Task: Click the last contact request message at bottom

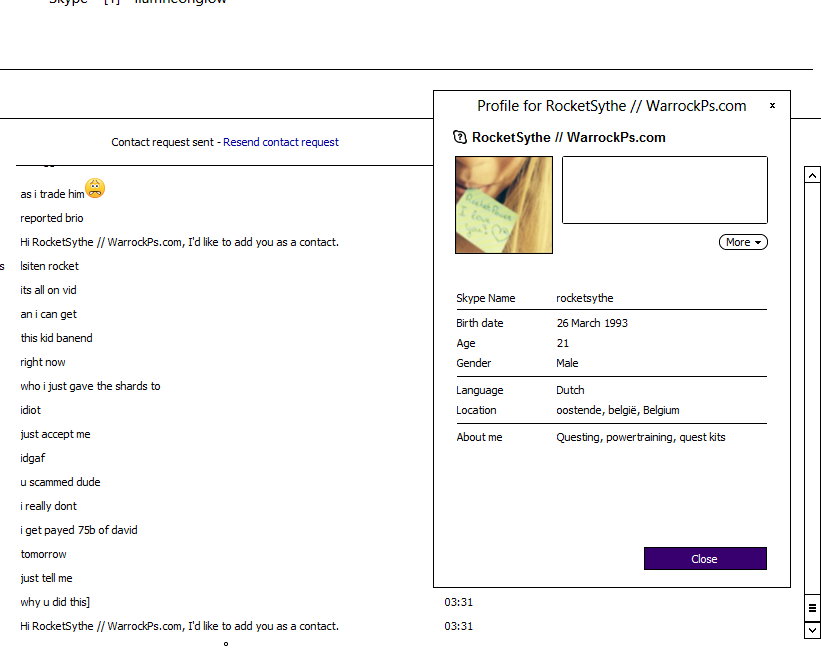Action: [179, 626]
